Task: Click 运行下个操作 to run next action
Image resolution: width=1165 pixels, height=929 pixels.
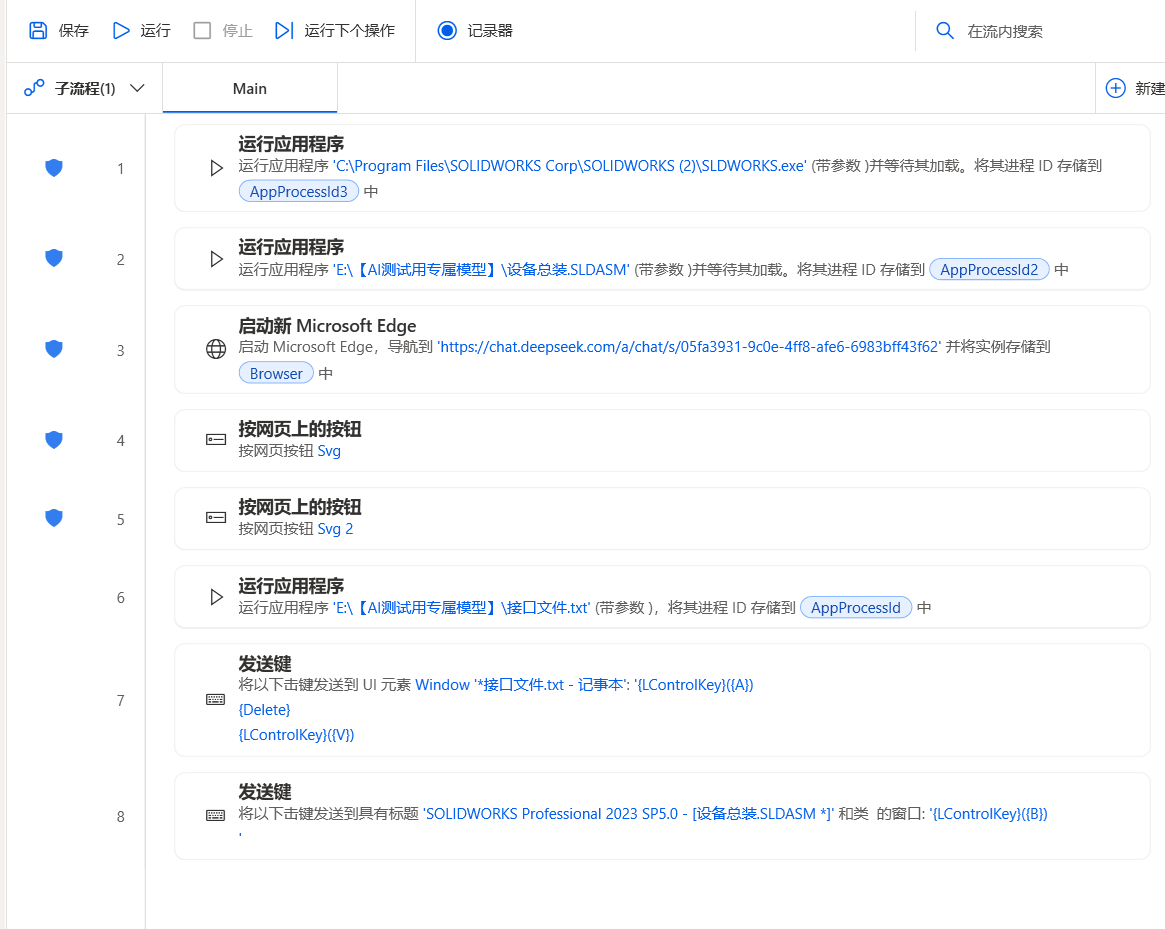Action: coord(334,30)
